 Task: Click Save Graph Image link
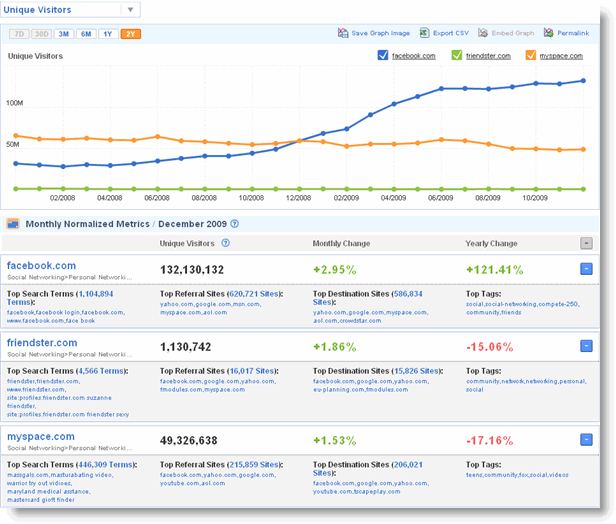[x=381, y=33]
